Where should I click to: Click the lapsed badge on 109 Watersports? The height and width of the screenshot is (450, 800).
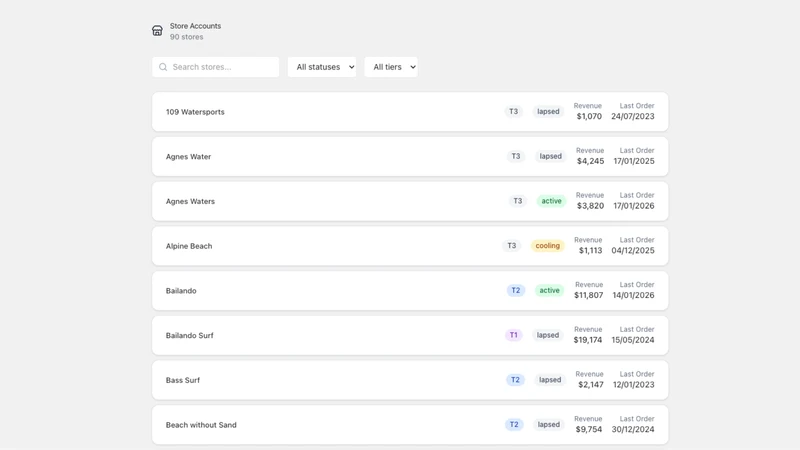(x=548, y=111)
